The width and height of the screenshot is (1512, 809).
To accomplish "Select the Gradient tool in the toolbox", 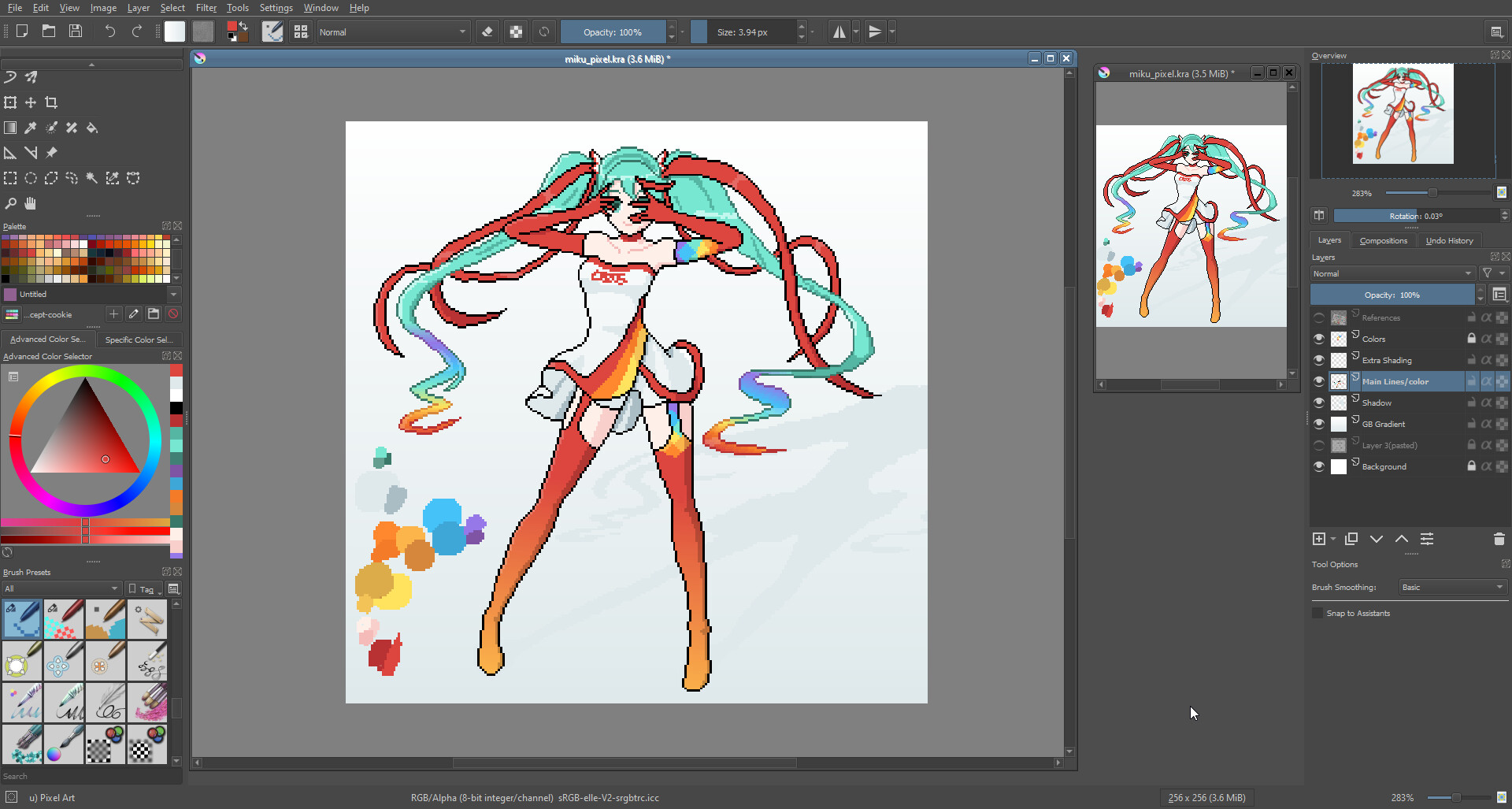I will point(10,128).
